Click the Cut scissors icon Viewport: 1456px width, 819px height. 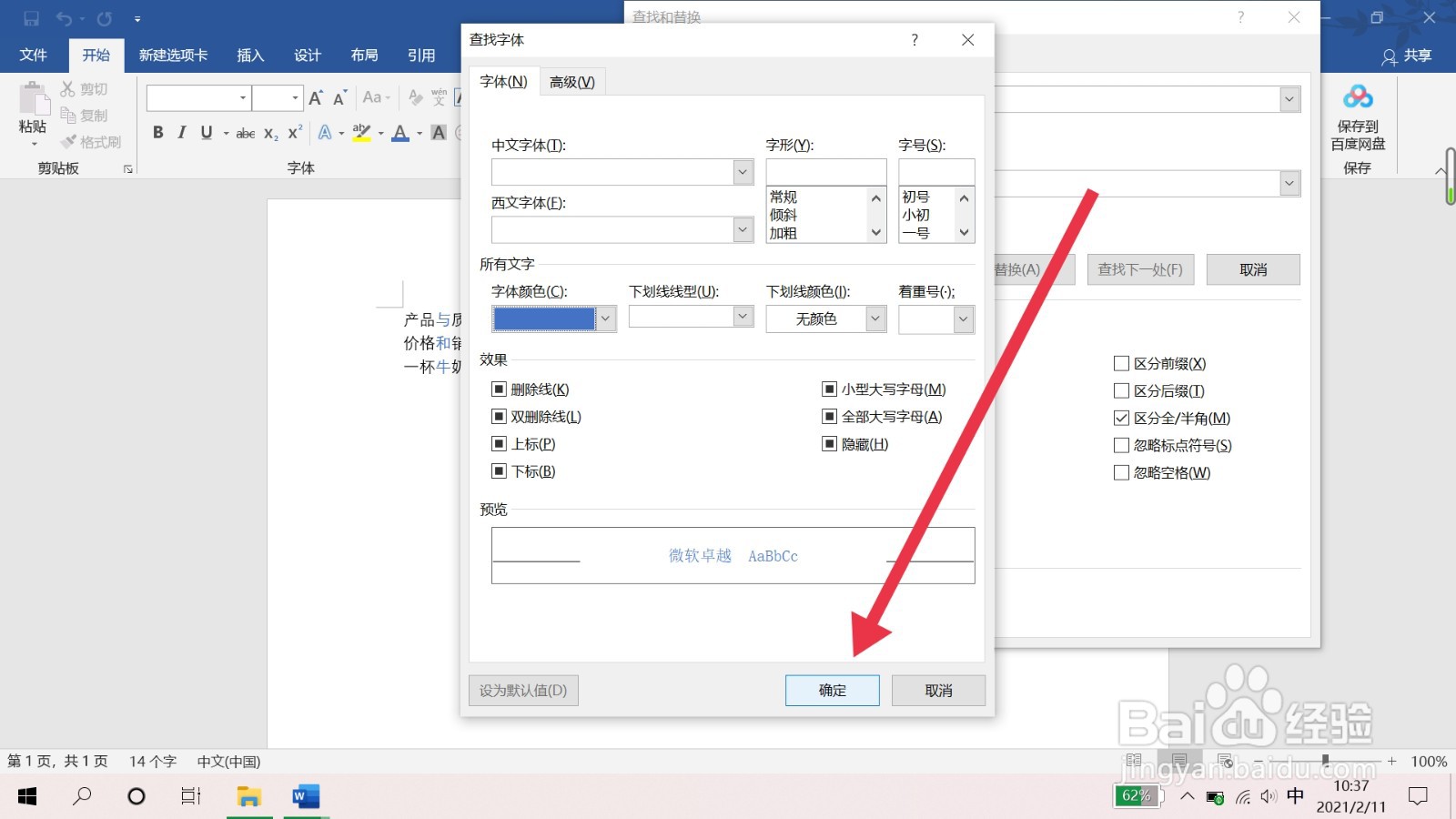[68, 89]
